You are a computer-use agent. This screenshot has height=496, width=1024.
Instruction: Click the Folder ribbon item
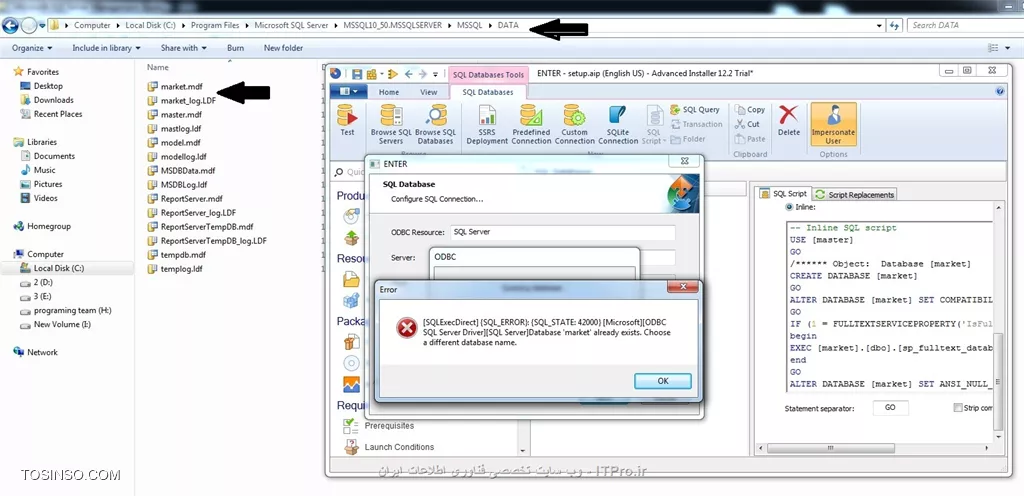[688, 139]
